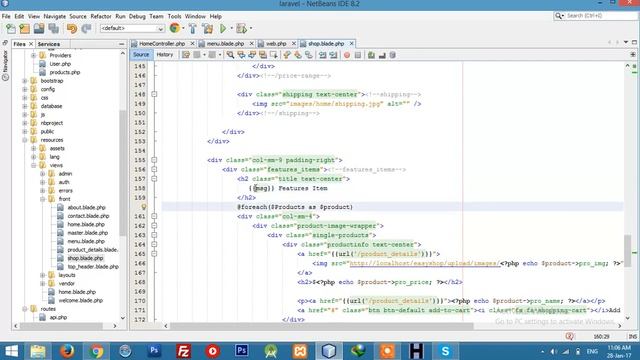Click the Shift Line Left icon
Image resolution: width=640 pixels, height=360 pixels.
(x=322, y=55)
